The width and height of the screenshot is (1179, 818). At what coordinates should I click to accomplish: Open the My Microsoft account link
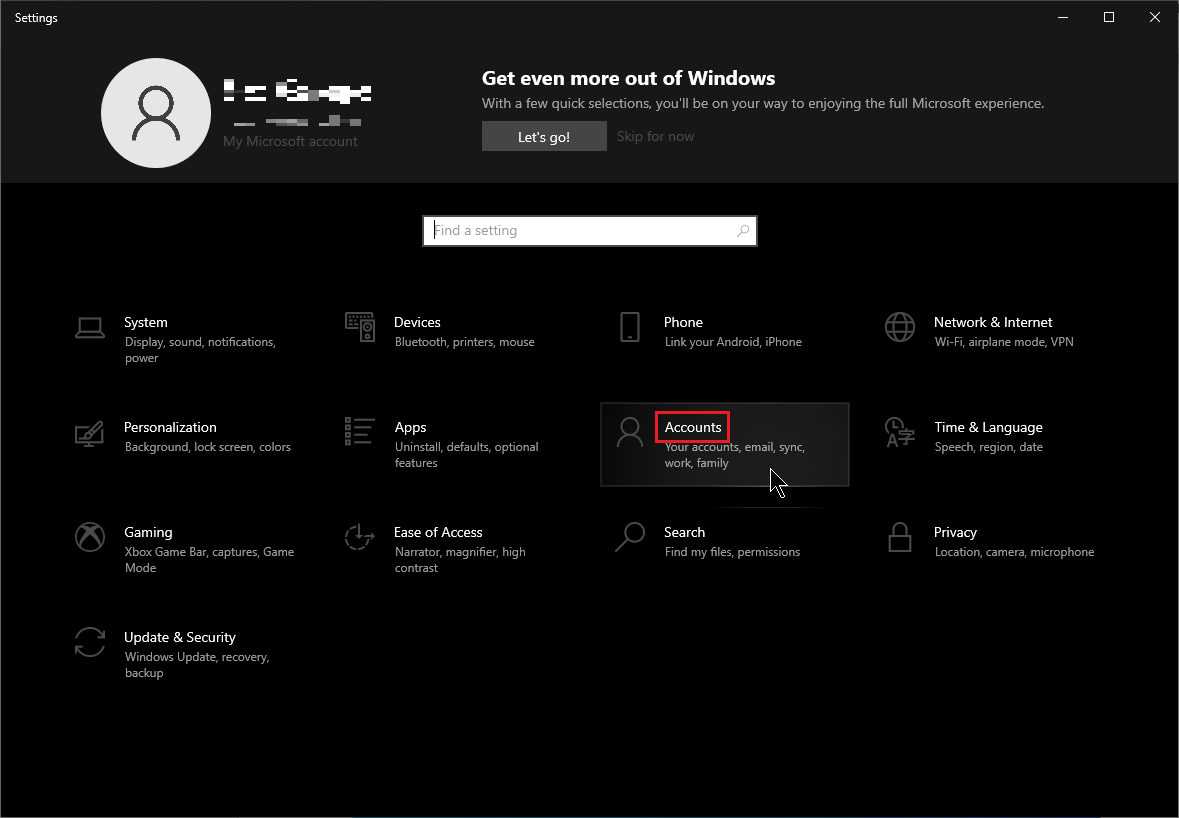[290, 142]
